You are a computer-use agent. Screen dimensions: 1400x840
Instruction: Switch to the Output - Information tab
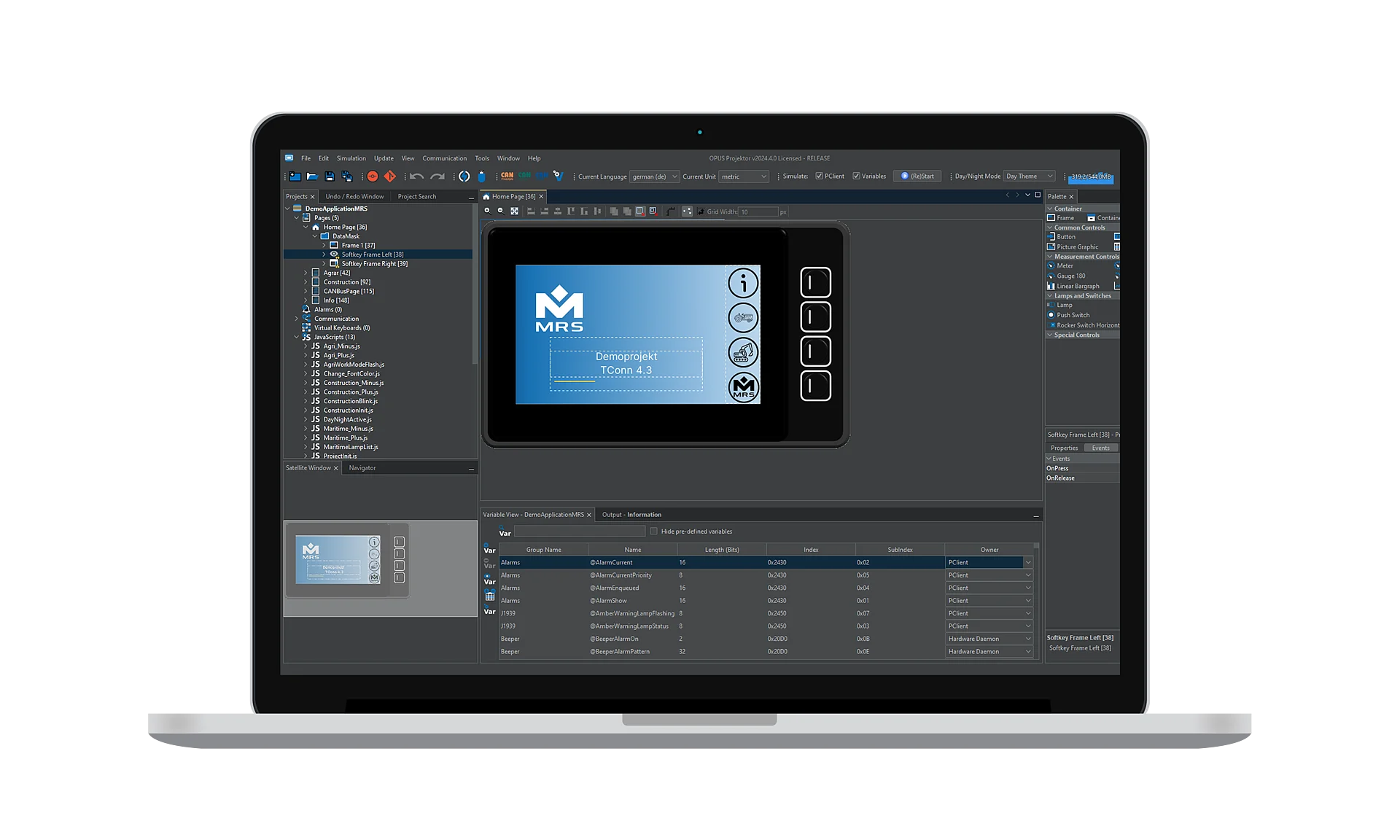(x=631, y=515)
